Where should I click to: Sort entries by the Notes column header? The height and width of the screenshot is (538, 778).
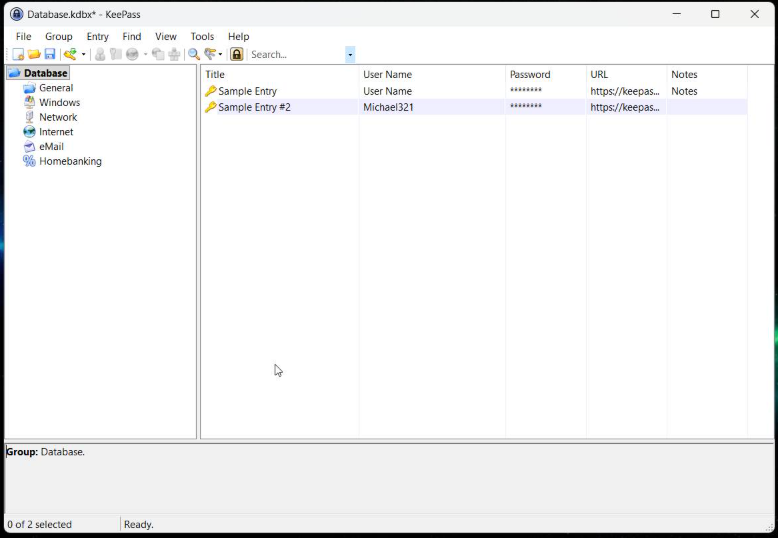708,74
